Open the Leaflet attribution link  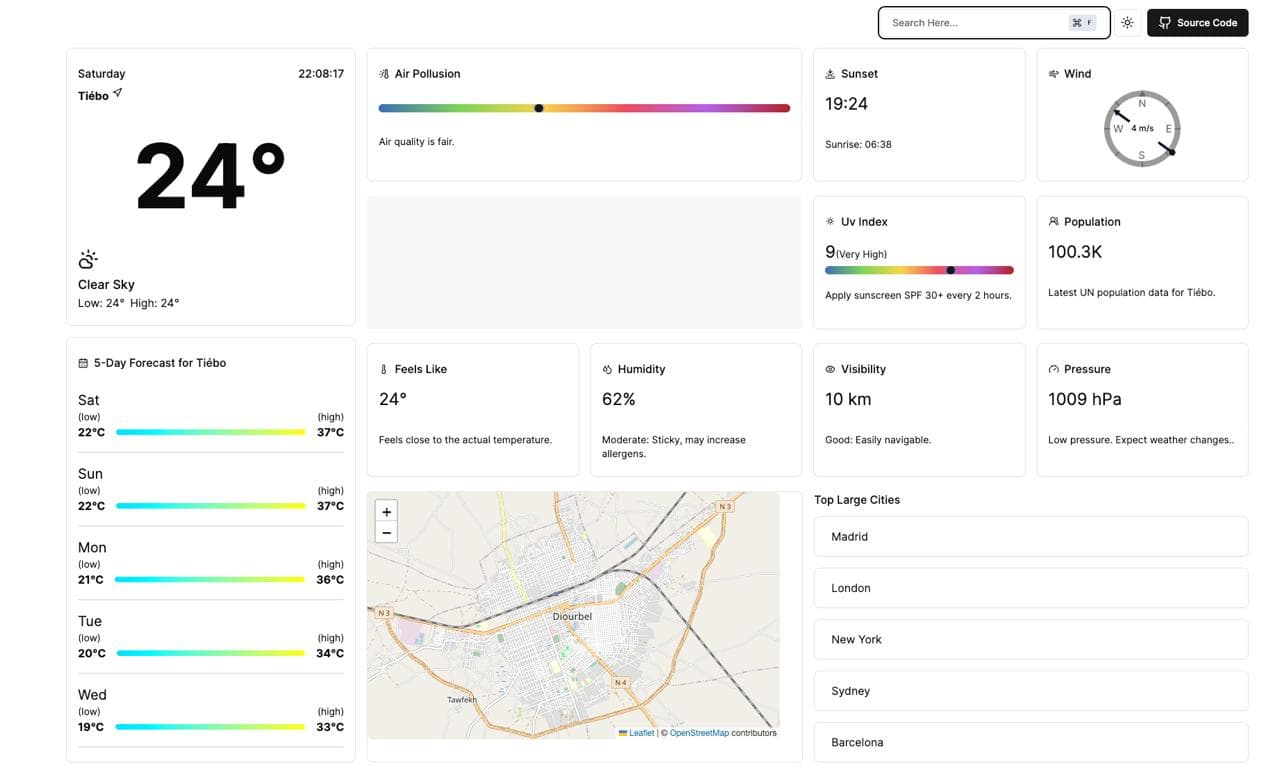[x=641, y=733]
